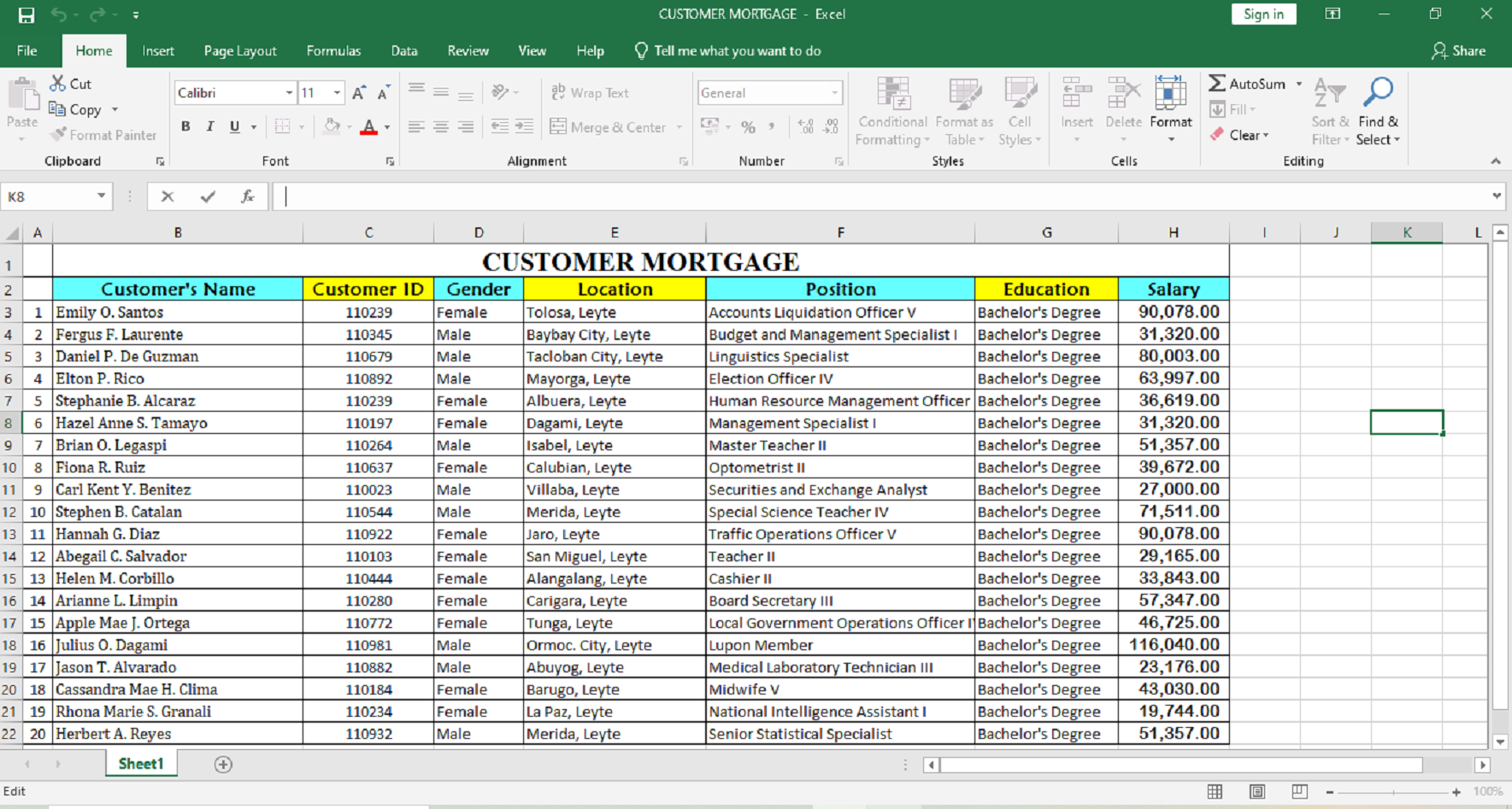Click the New Sheet plus icon
This screenshot has width=1512, height=809.
[x=223, y=765]
